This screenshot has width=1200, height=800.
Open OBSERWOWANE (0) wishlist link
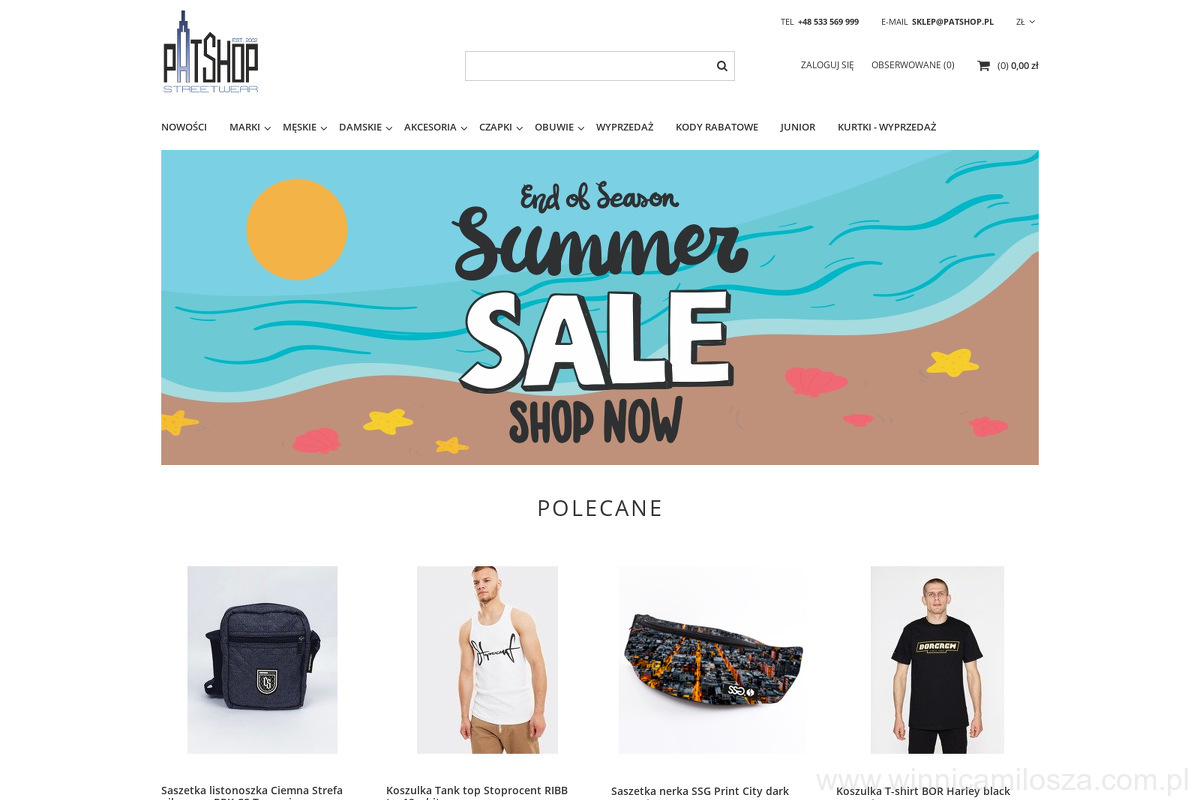(913, 65)
